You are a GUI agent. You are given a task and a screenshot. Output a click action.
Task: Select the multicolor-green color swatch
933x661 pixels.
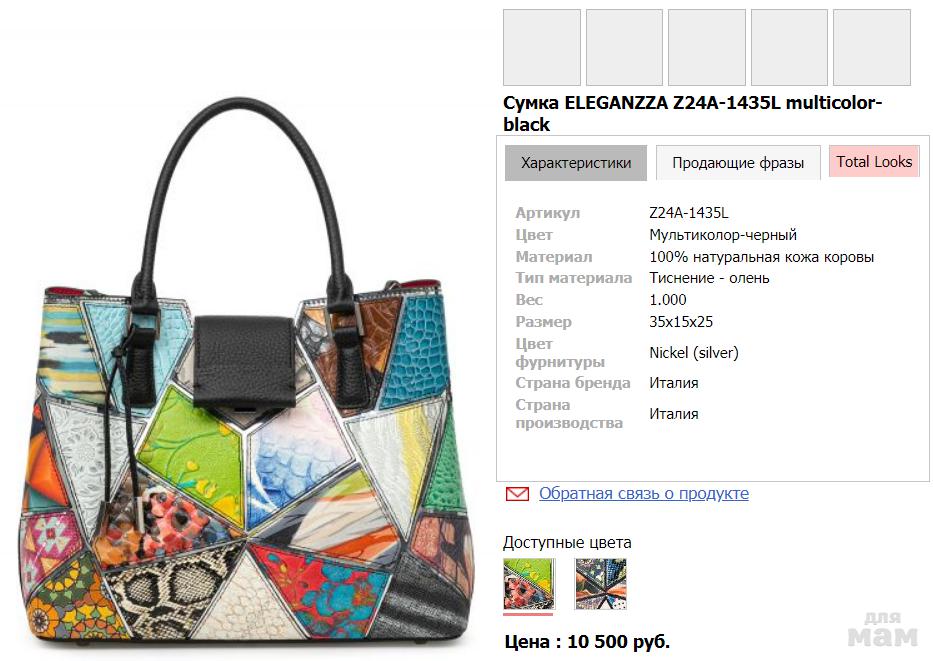[528, 584]
